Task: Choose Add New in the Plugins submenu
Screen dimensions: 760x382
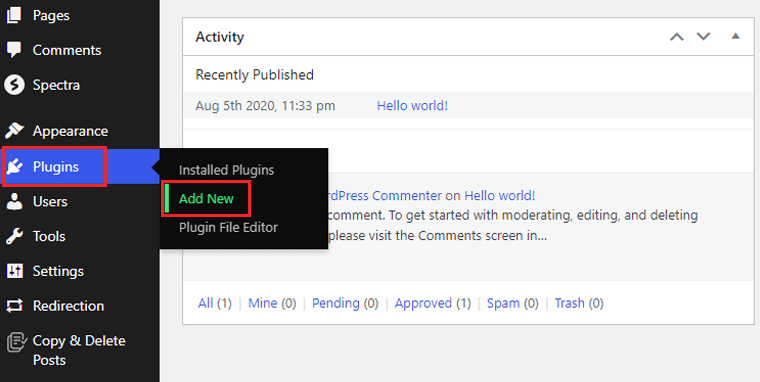Action: (206, 199)
